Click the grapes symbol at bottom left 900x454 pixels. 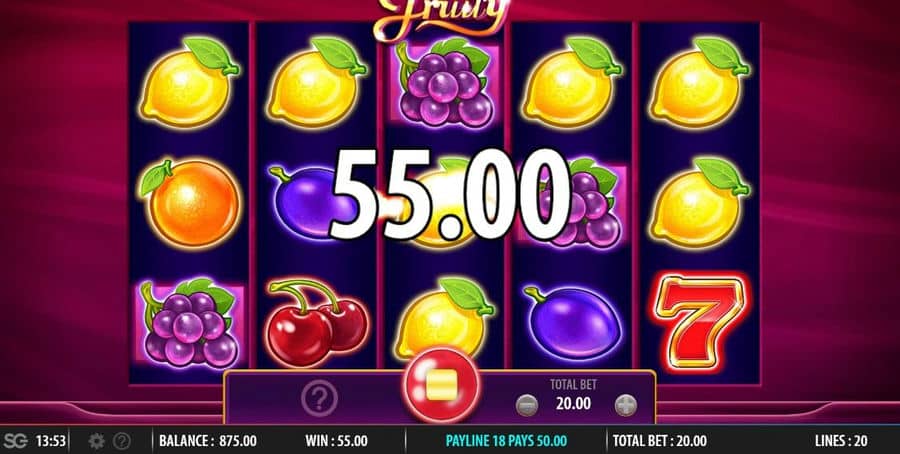190,323
